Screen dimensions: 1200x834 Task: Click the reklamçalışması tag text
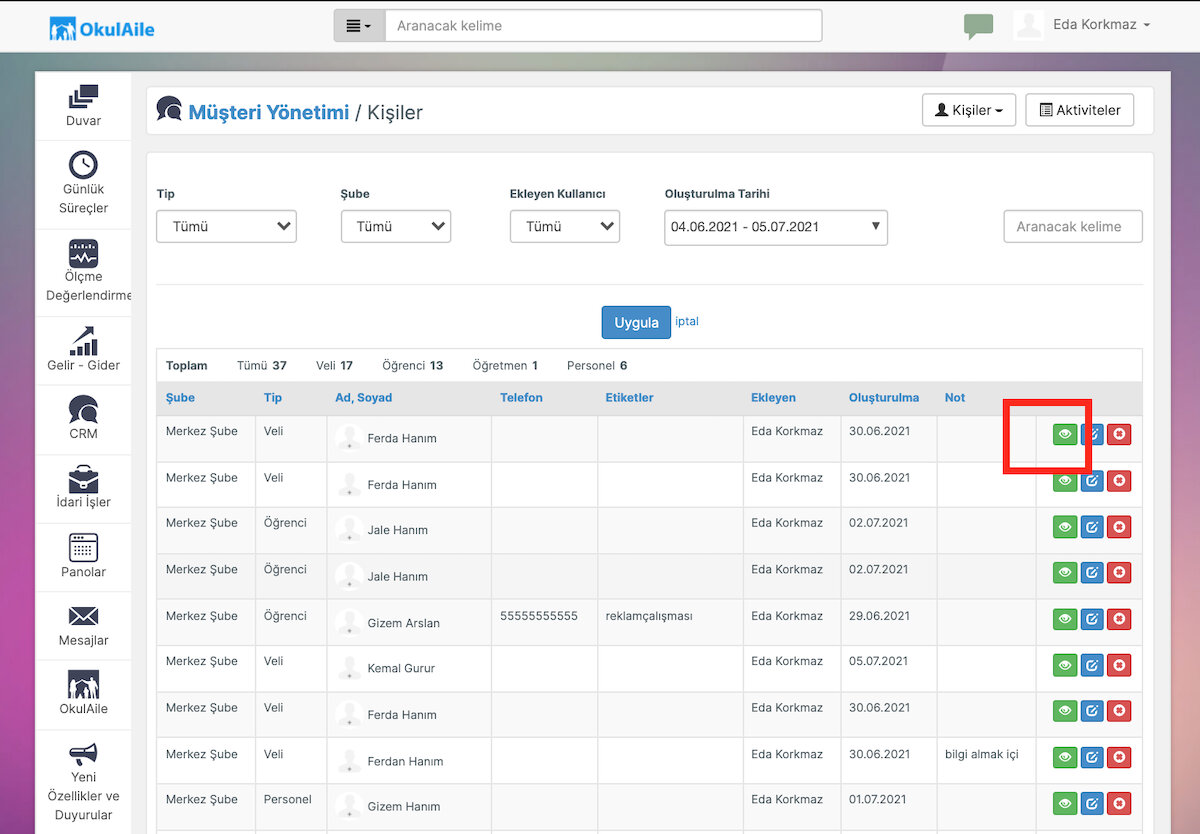(649, 616)
